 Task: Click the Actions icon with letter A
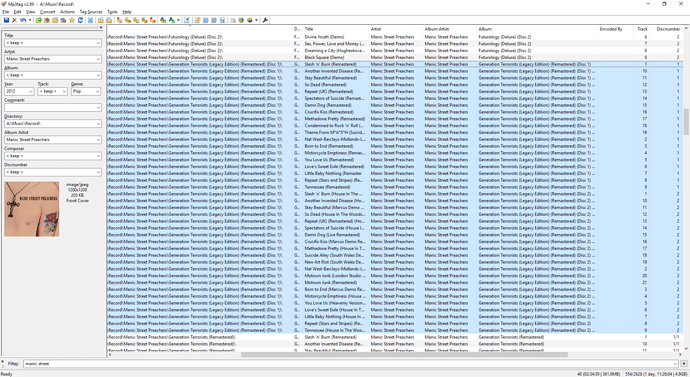tap(172, 20)
